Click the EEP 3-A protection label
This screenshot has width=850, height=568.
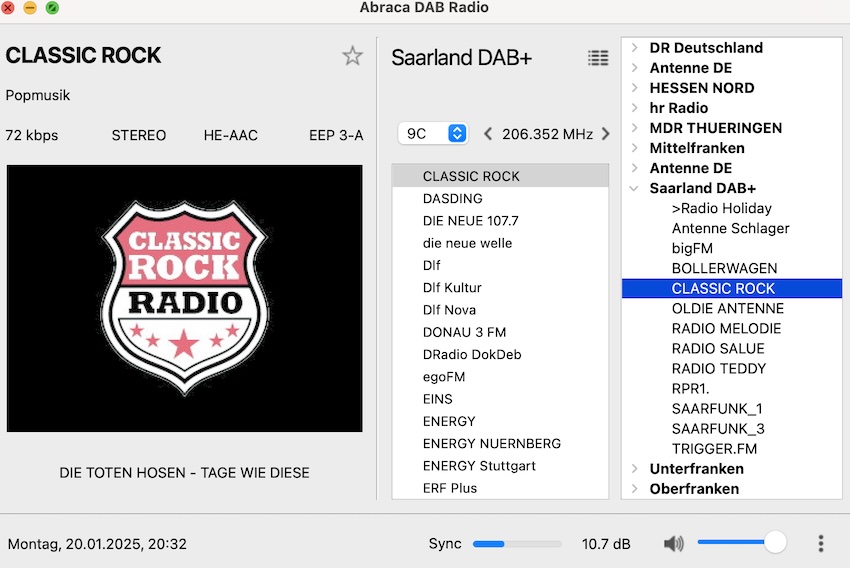(336, 135)
